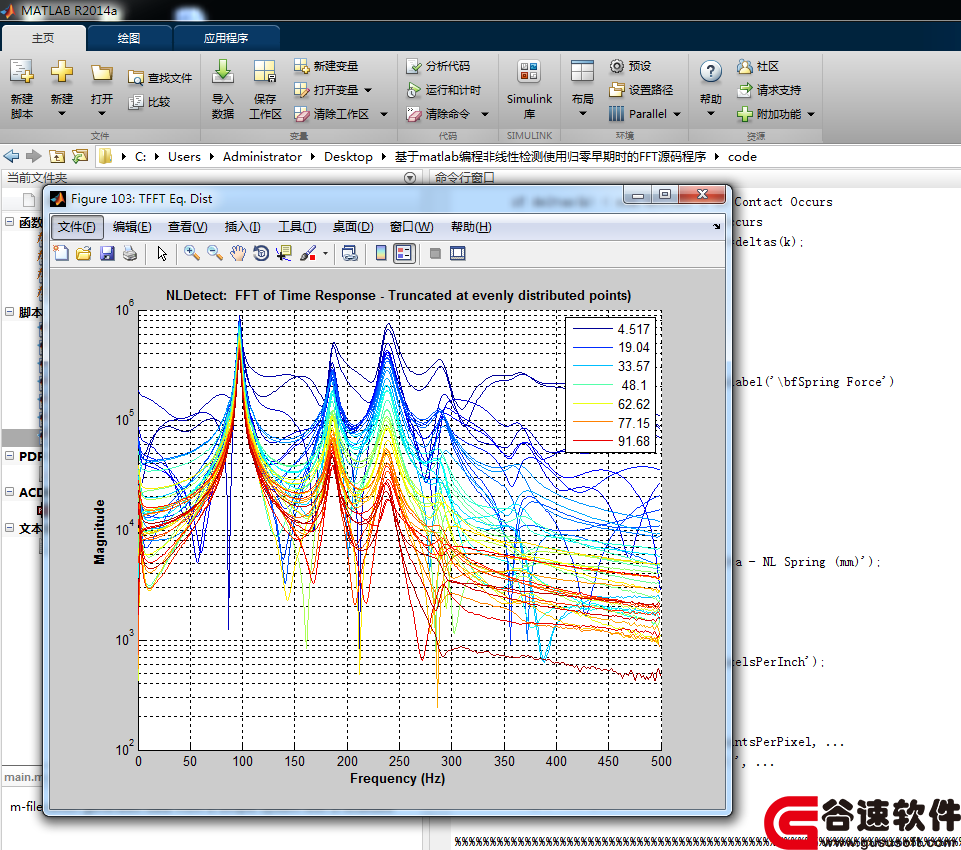Select the Data Cursor tool

pyautogui.click(x=284, y=253)
